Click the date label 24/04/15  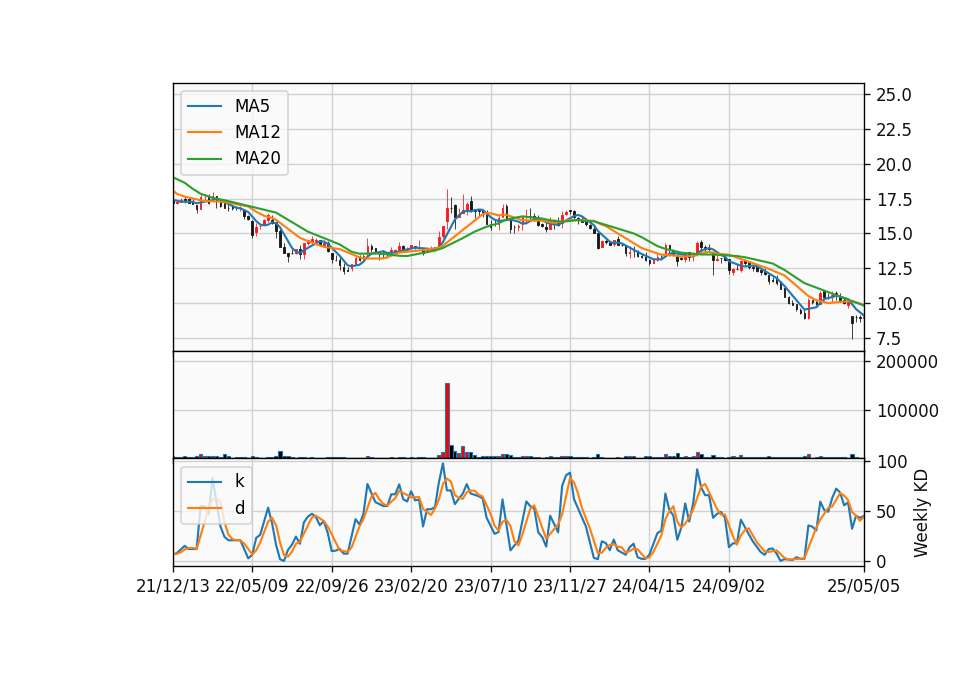[x=649, y=586]
